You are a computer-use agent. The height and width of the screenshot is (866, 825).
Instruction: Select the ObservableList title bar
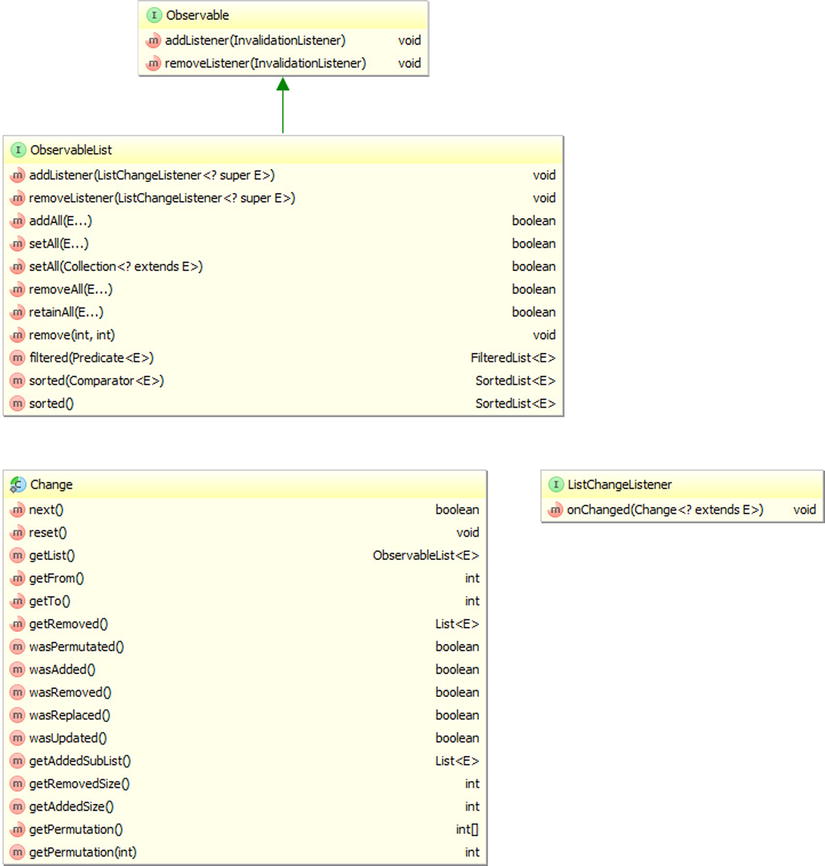point(283,150)
